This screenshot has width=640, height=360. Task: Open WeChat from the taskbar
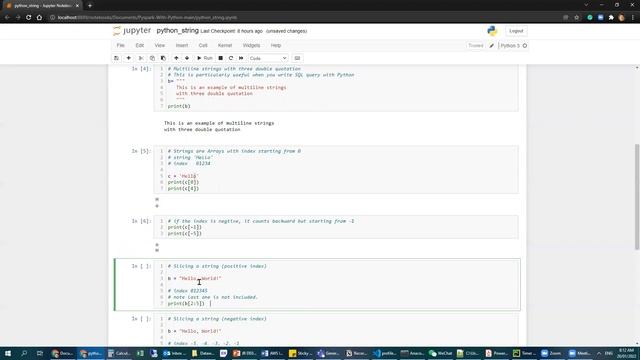[x=440, y=353]
